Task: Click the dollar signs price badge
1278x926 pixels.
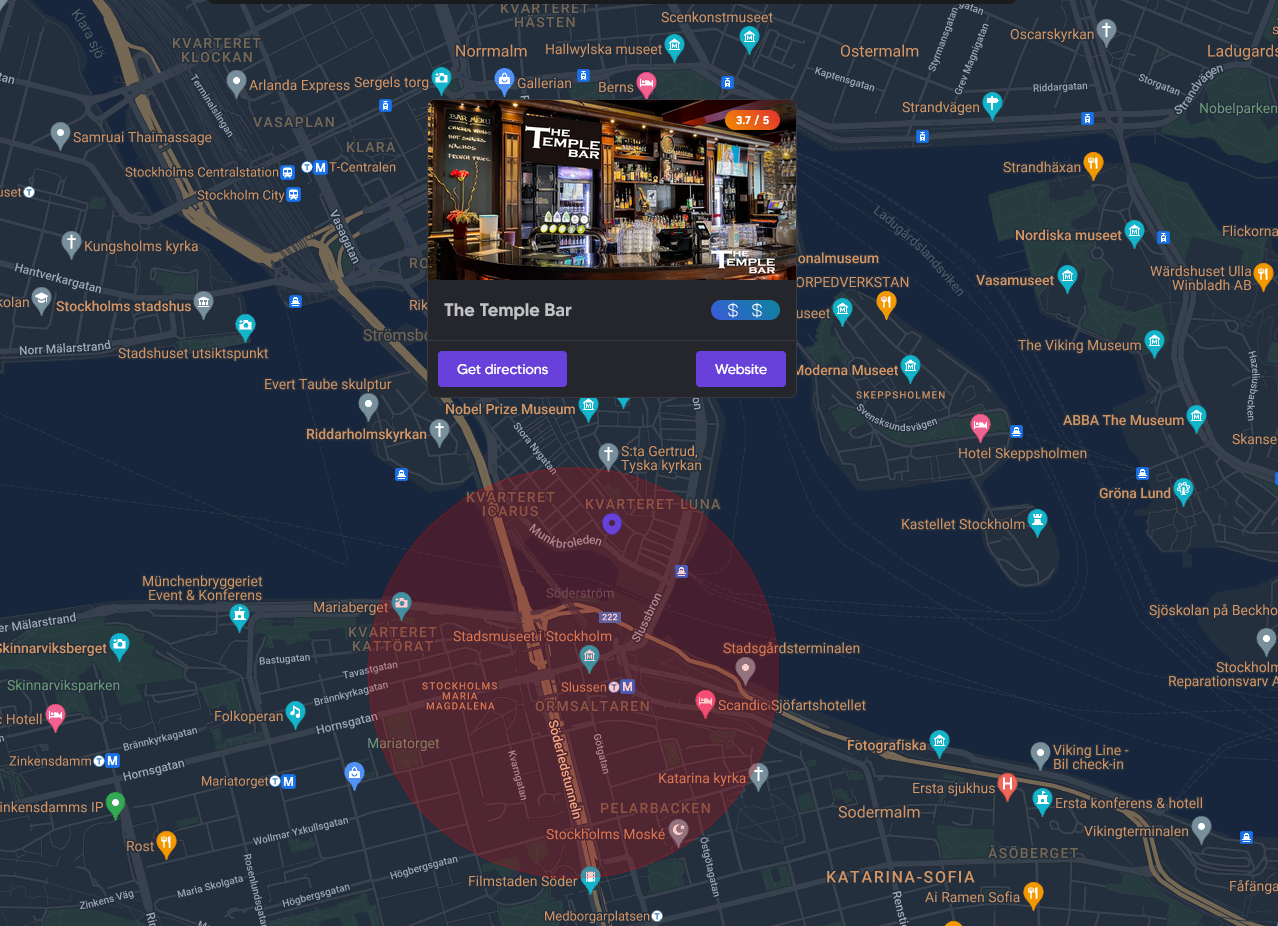Action: (745, 310)
